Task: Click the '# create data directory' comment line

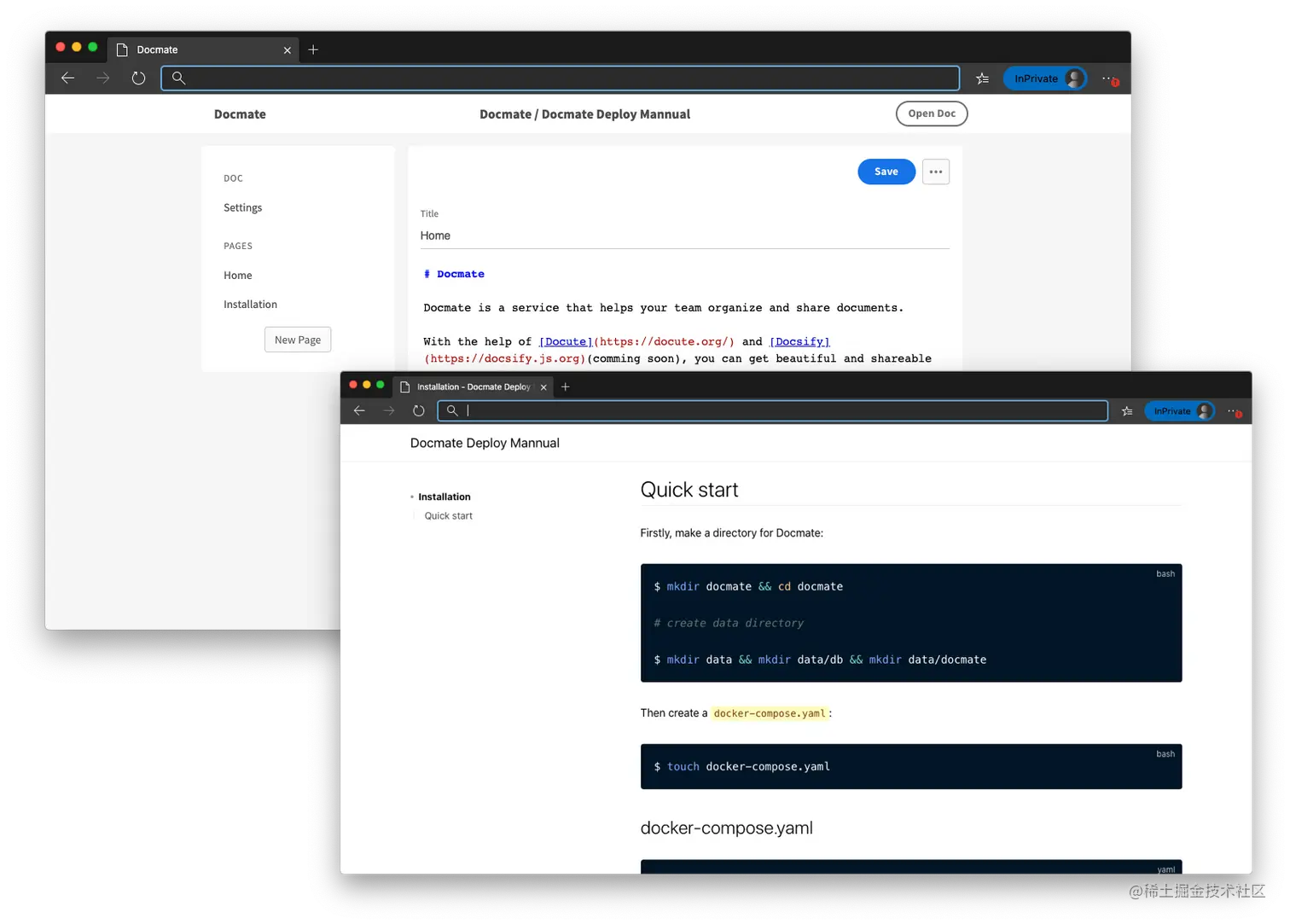Action: point(729,624)
